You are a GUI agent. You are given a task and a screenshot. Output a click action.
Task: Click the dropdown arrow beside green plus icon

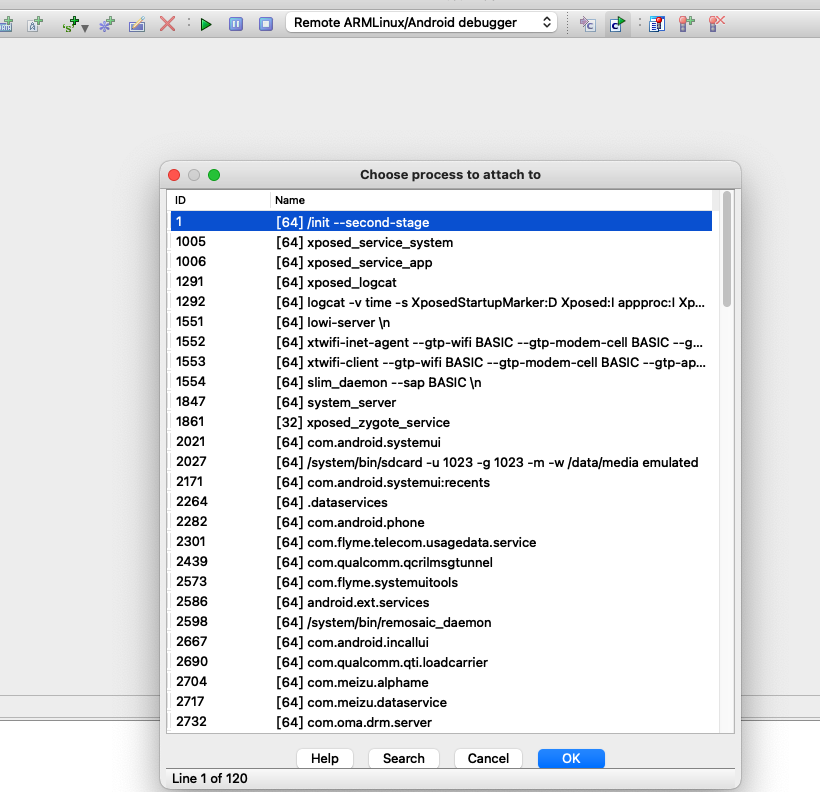tap(85, 27)
